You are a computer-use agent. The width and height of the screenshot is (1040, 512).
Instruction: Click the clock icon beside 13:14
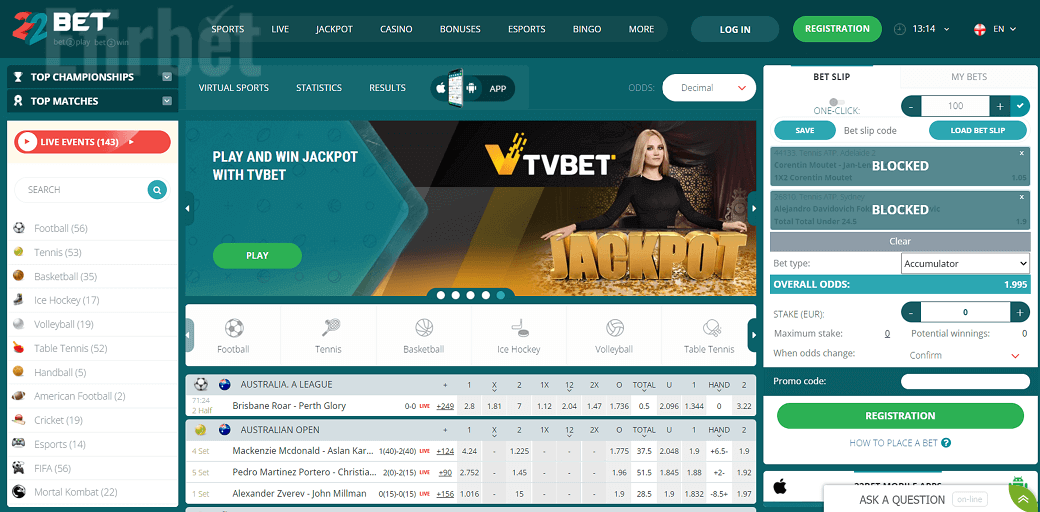point(900,29)
